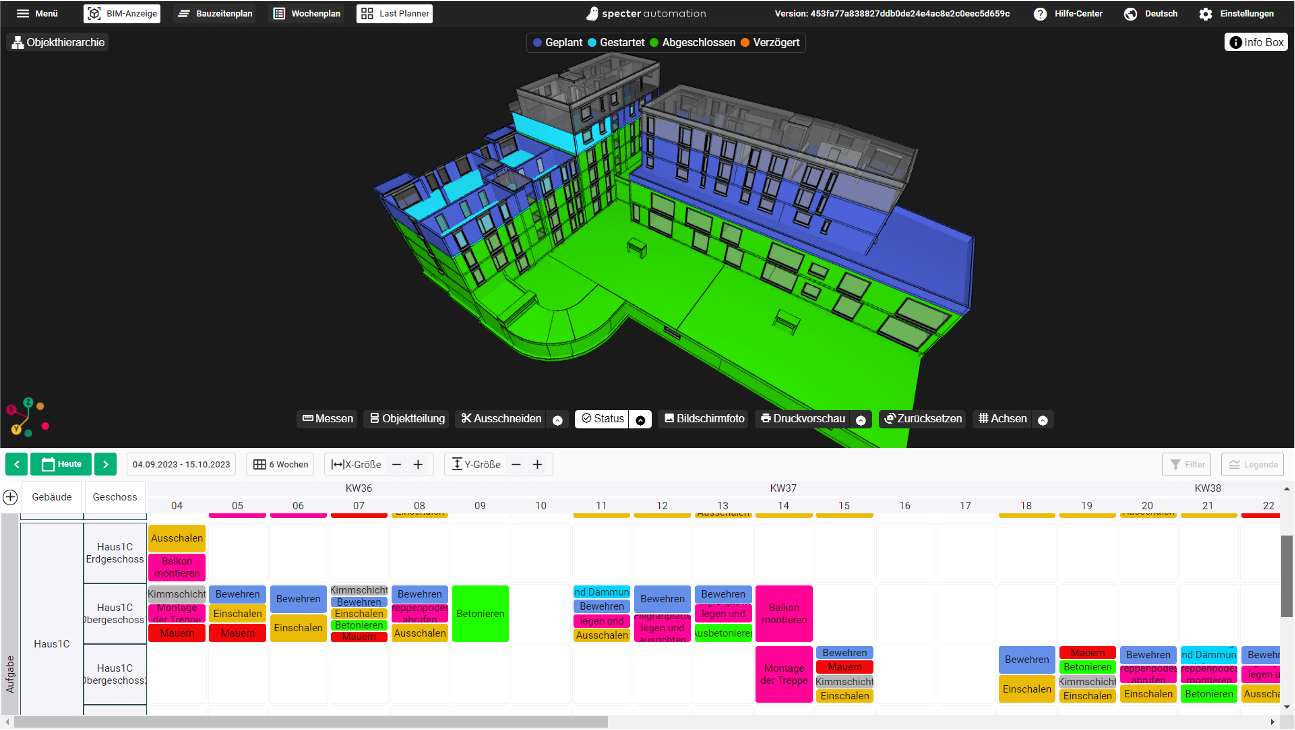This screenshot has width=1295, height=730.
Task: Decrease the X-Größe with minus stepper
Action: (x=397, y=463)
